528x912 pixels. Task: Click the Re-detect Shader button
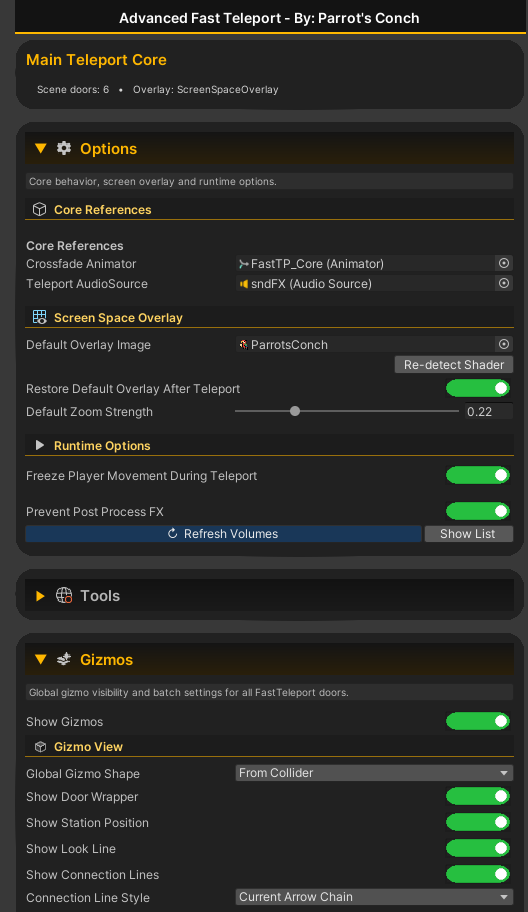click(454, 365)
